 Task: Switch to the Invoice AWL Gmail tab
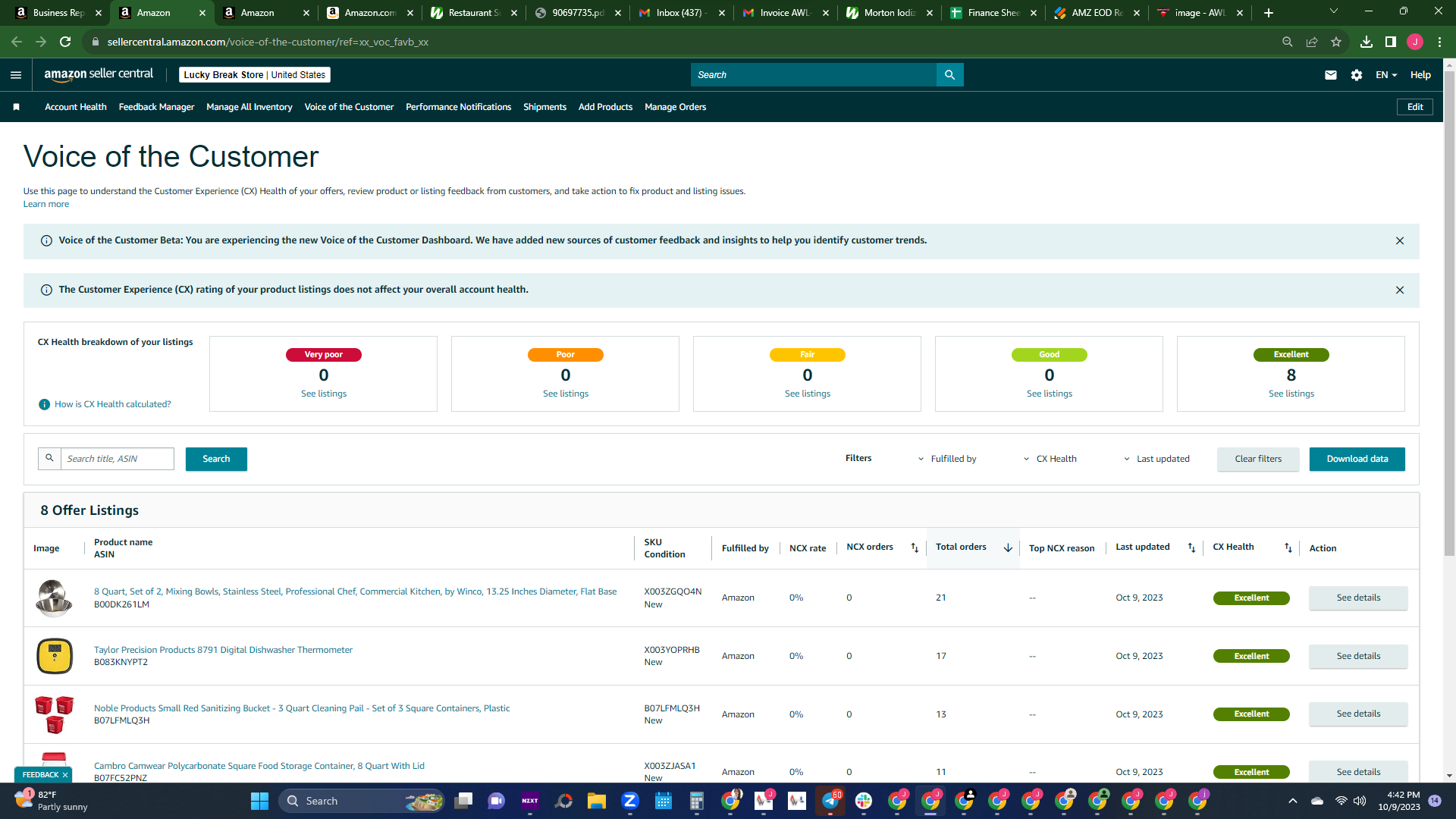[785, 13]
